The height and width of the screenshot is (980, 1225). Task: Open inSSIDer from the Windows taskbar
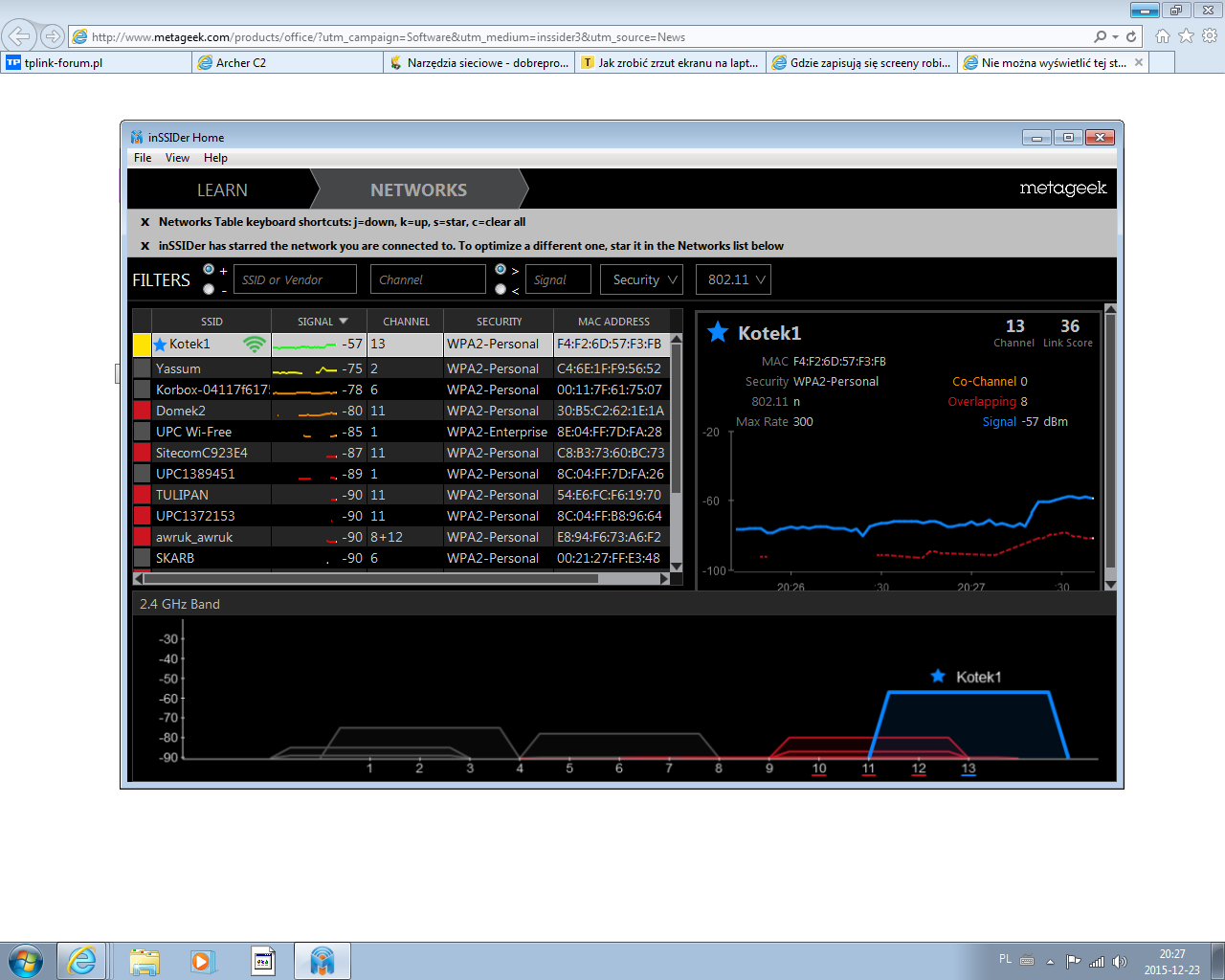(x=322, y=960)
